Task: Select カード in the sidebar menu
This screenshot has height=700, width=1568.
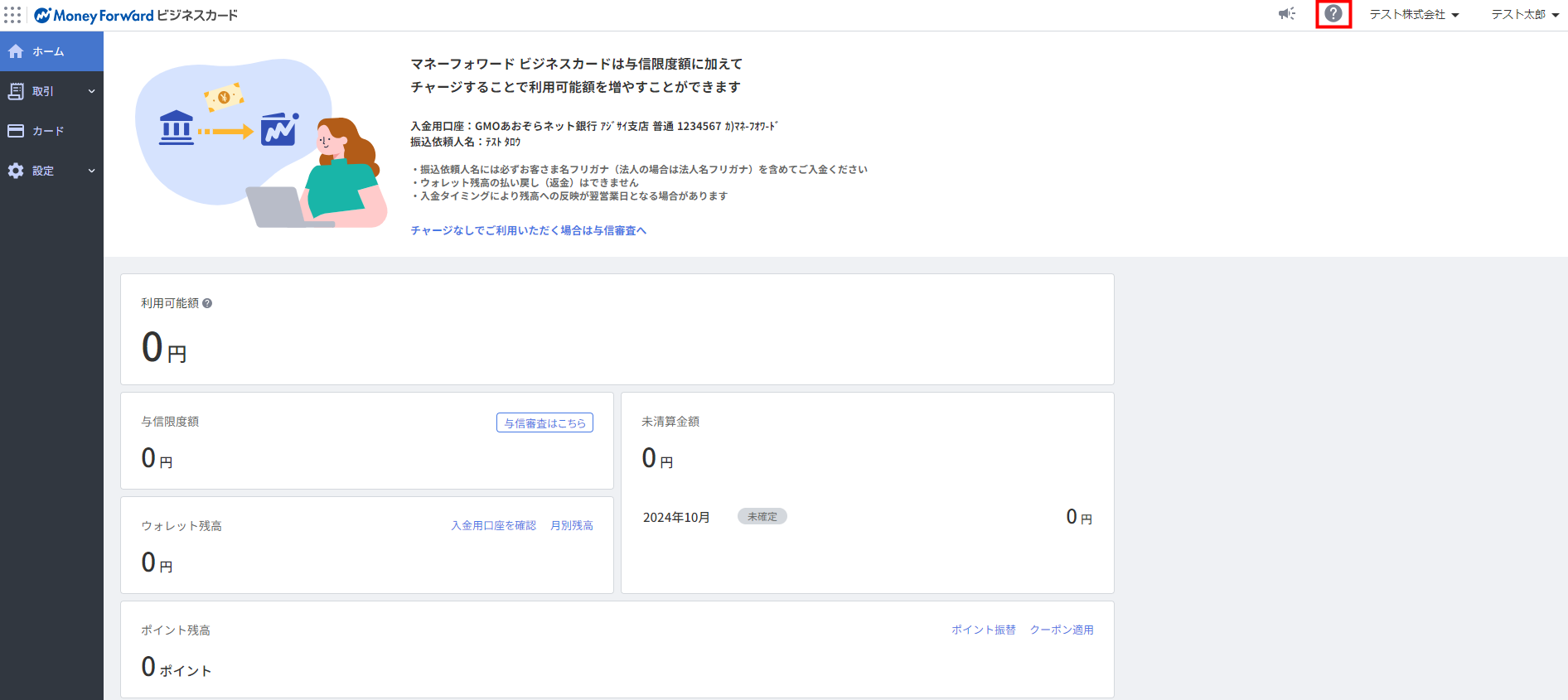Action: tap(48, 131)
